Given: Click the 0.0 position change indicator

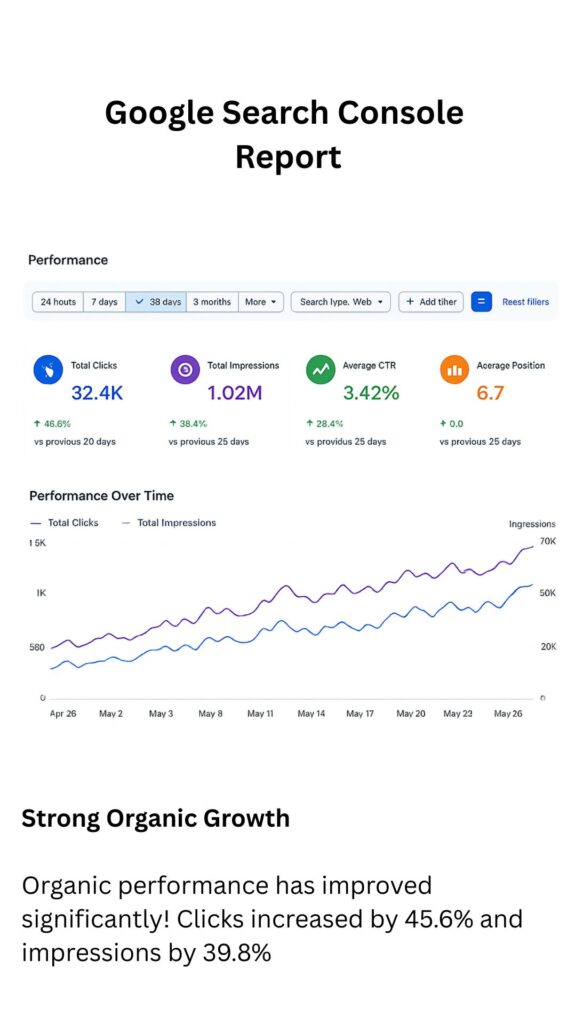Looking at the screenshot, I should tap(451, 424).
